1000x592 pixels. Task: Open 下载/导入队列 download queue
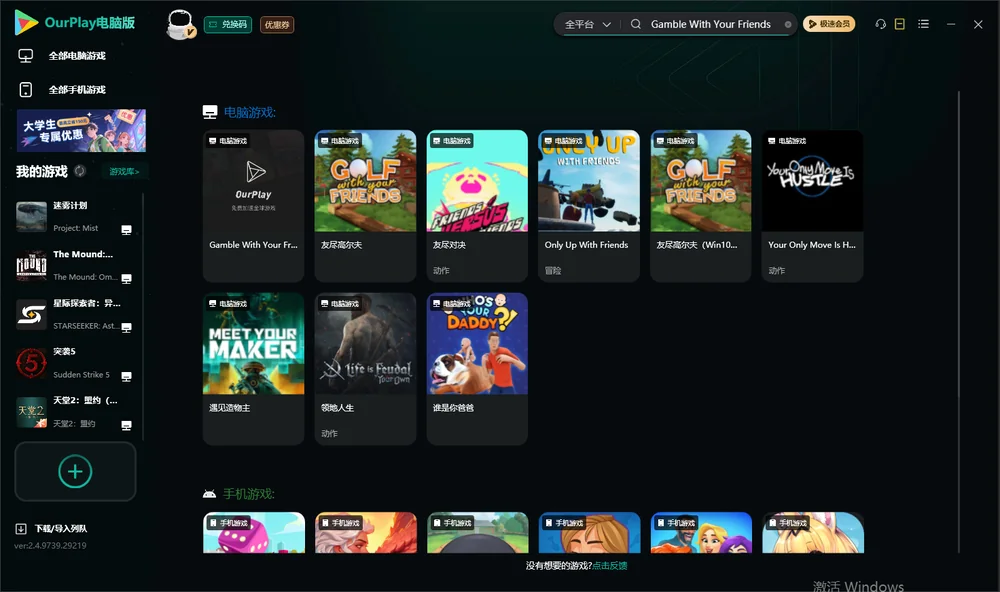pos(52,529)
